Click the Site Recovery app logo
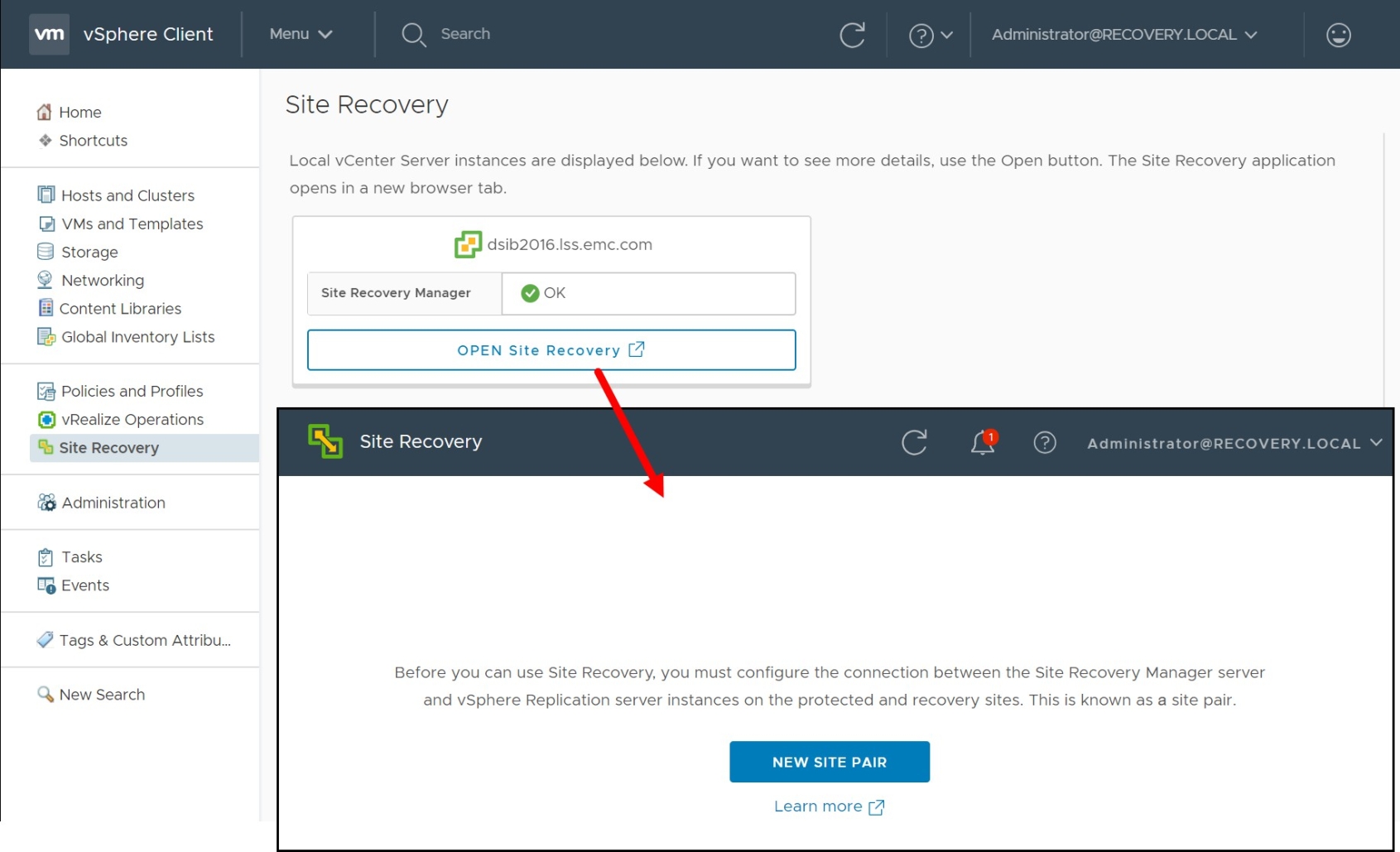 (x=325, y=441)
